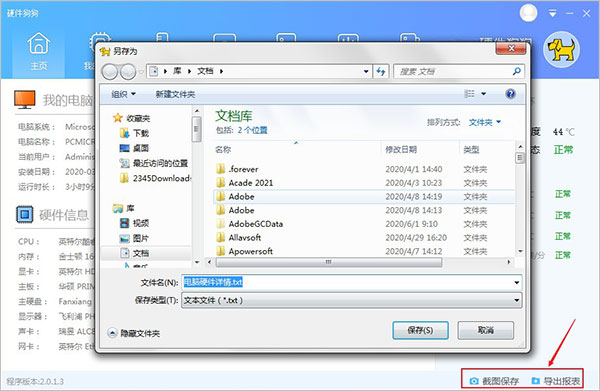Select 下载 in navigation pane
Screen dimensions: 600x391
(134, 133)
